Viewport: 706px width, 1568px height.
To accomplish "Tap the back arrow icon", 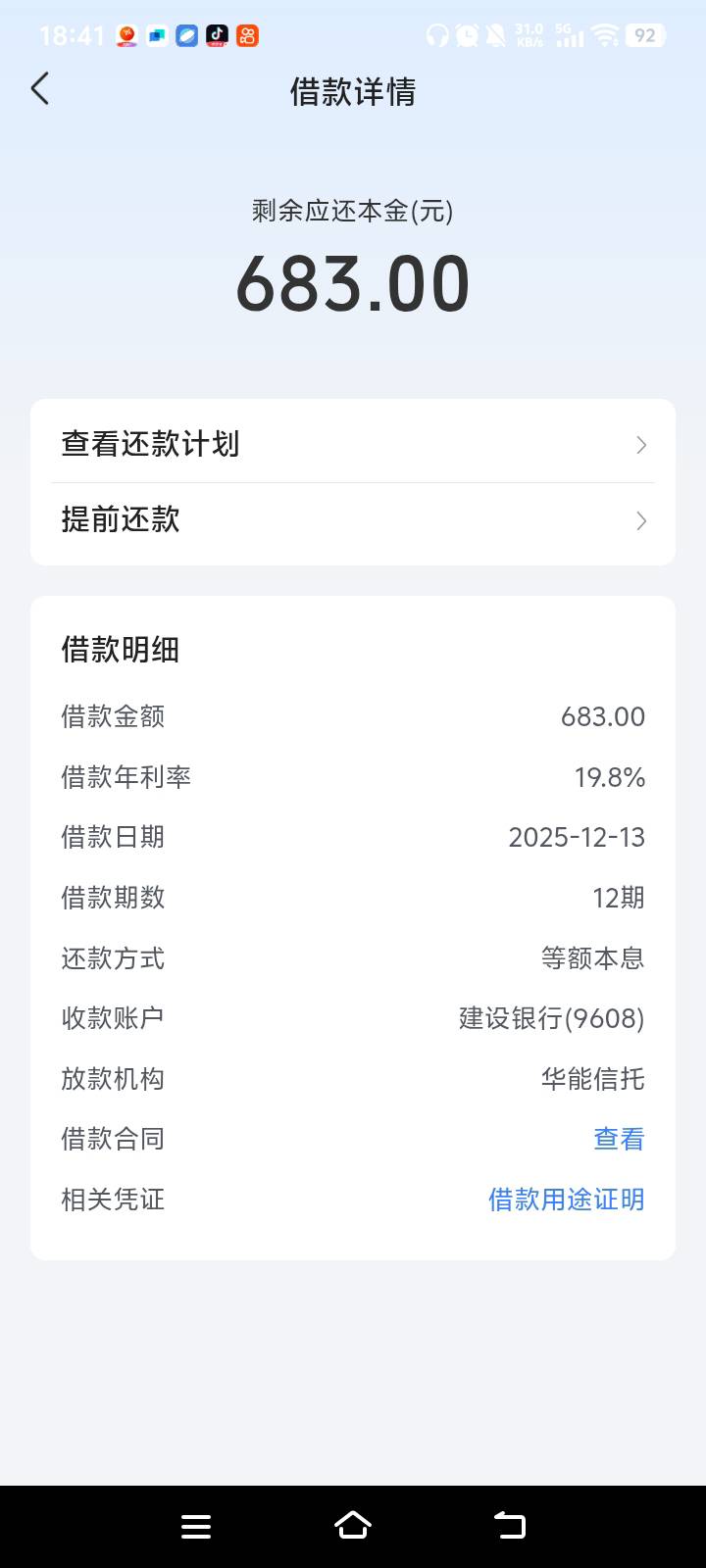I will pos(40,89).
